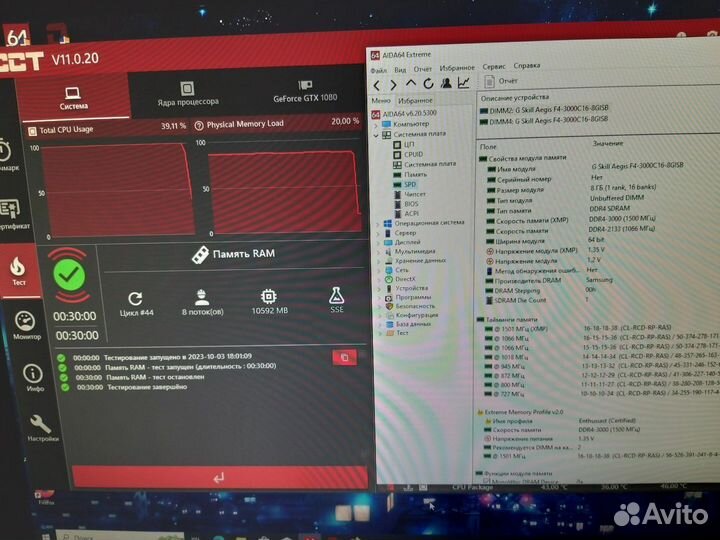Click the Поле column header
Screen dimensions: 720x540
coord(488,146)
